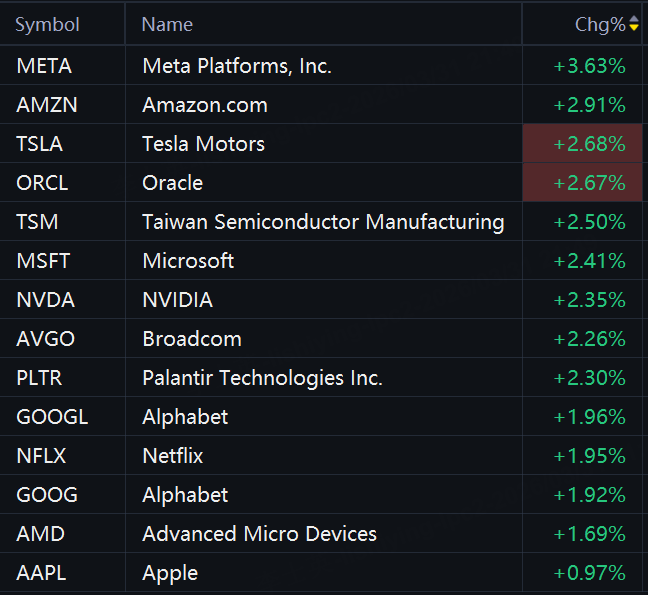Open Taiwan Semiconductor Manufacturing name

pyautogui.click(x=323, y=222)
